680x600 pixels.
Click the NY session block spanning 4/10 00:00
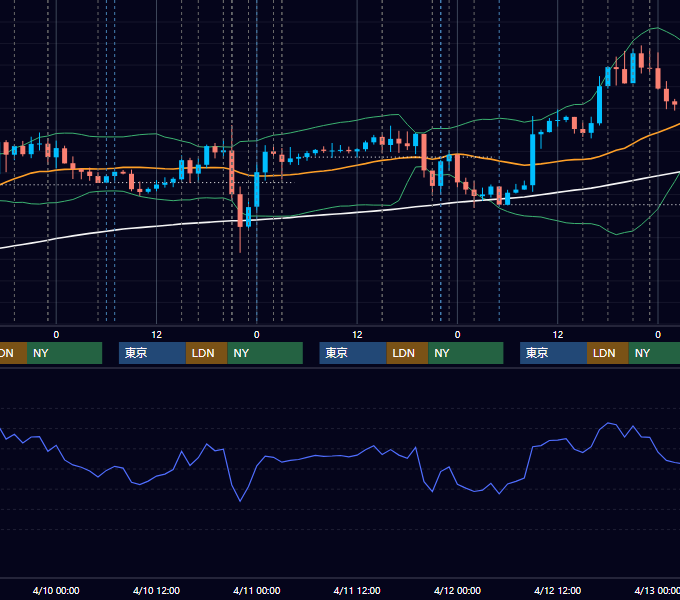64,353
